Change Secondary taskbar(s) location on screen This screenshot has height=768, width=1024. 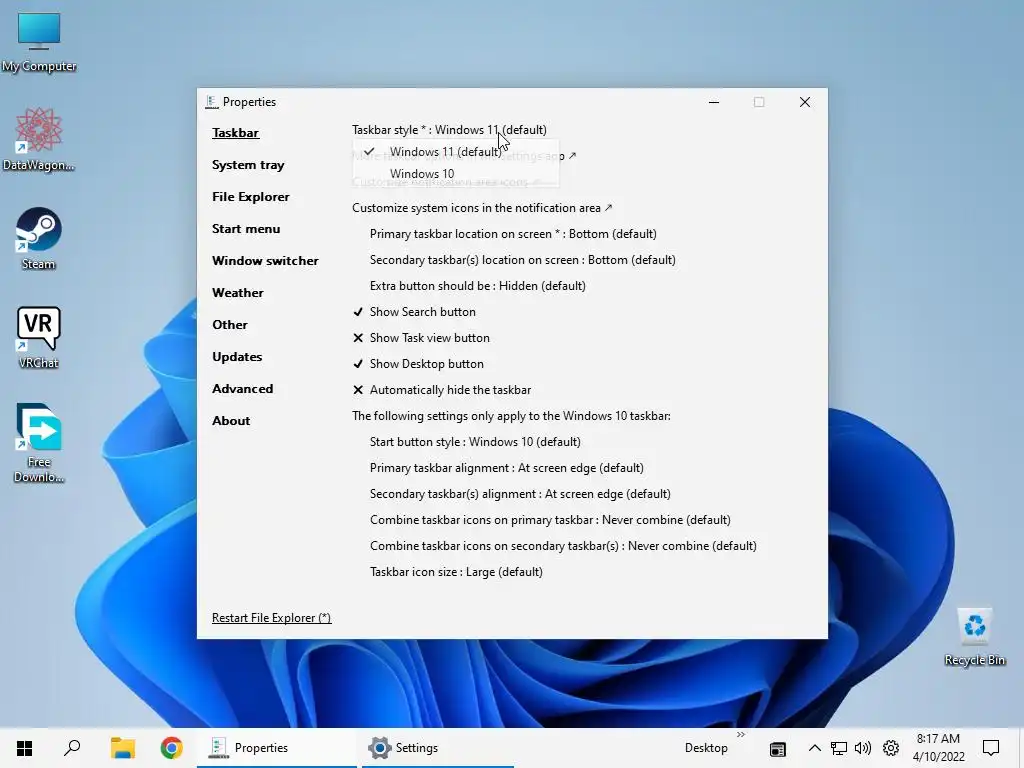tap(522, 260)
